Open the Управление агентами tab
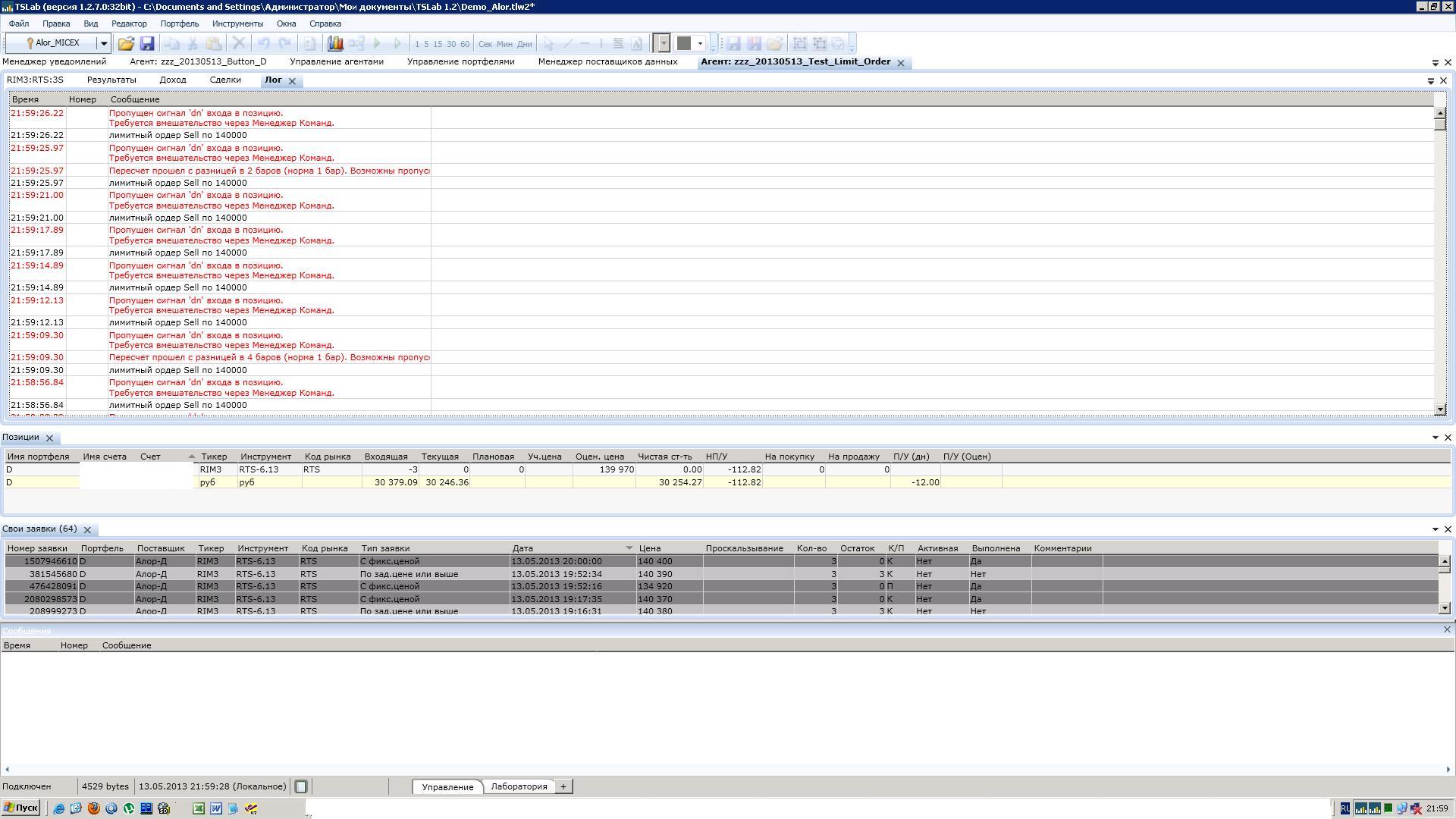 [x=336, y=61]
